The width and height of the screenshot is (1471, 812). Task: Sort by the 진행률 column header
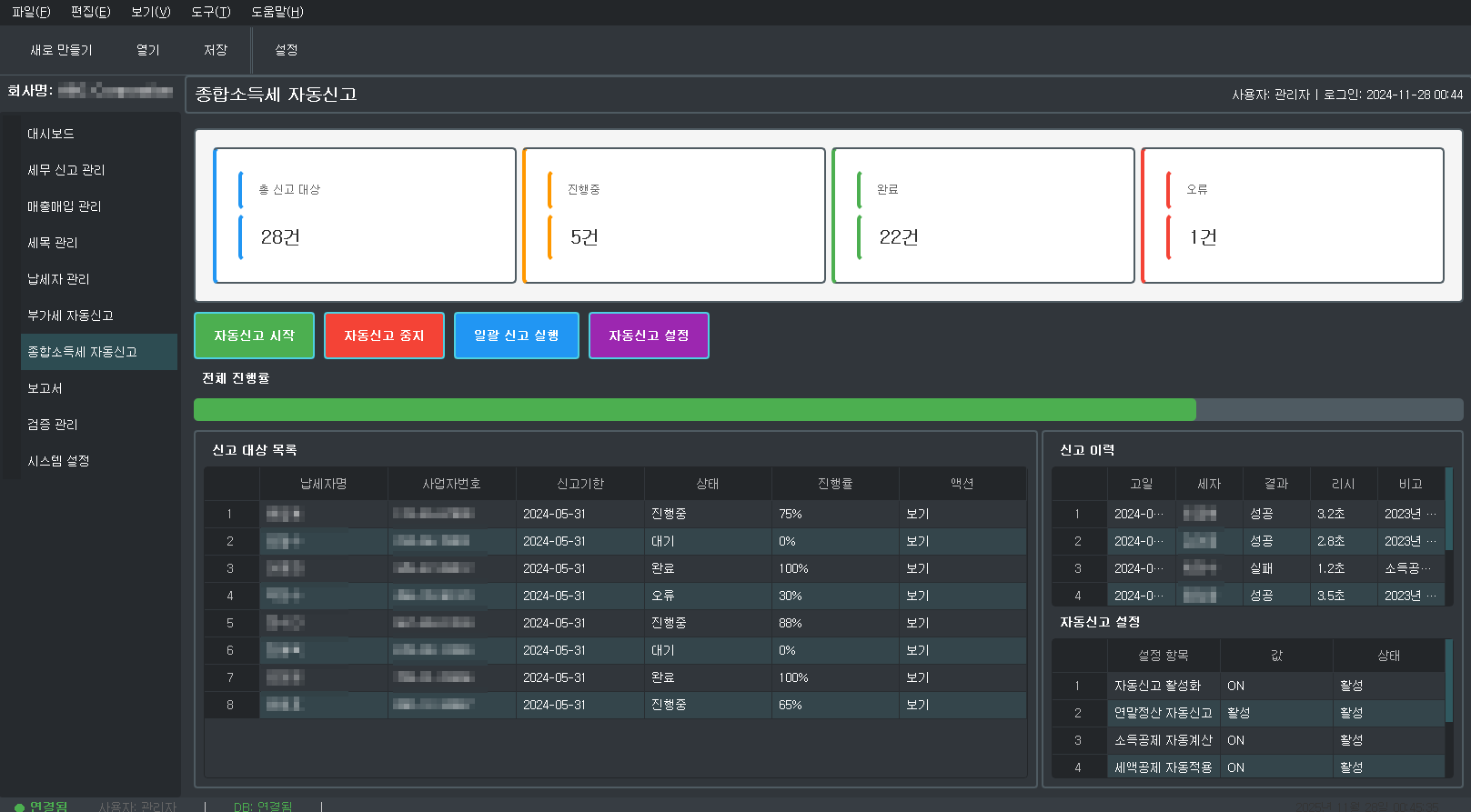tap(835, 484)
